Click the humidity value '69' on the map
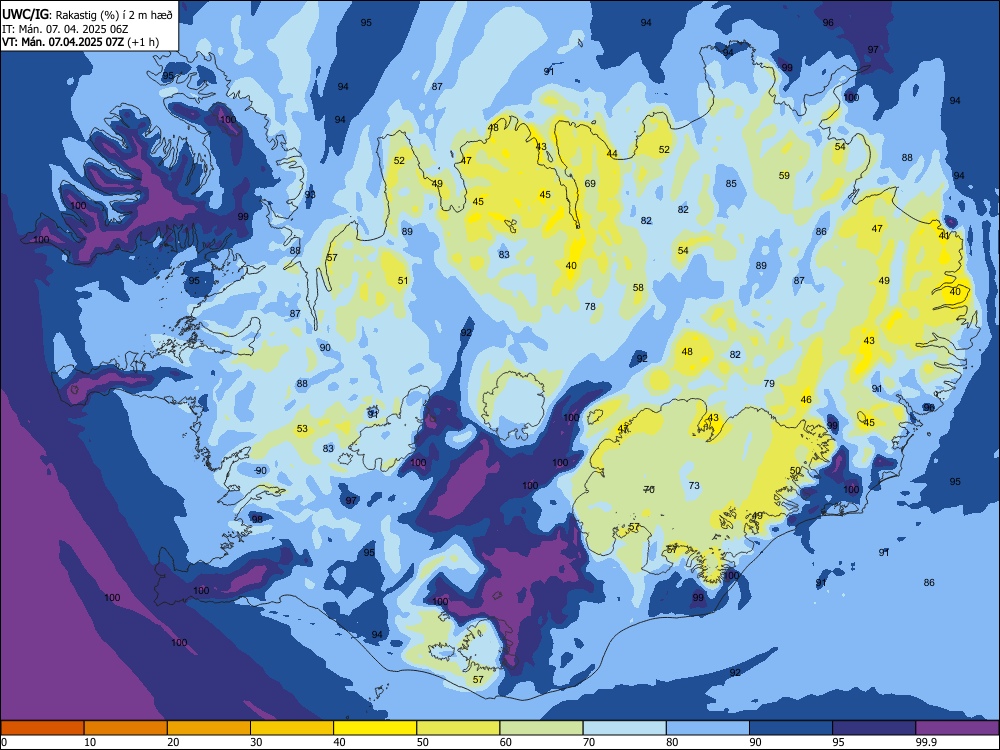Viewport: 1000px width, 750px height. point(590,184)
